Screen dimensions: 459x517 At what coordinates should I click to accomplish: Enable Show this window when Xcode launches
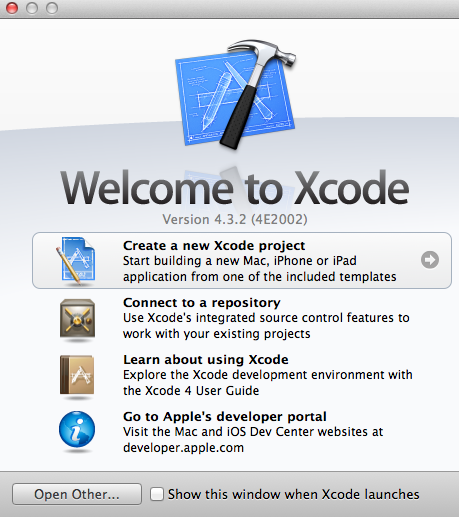pos(157,494)
